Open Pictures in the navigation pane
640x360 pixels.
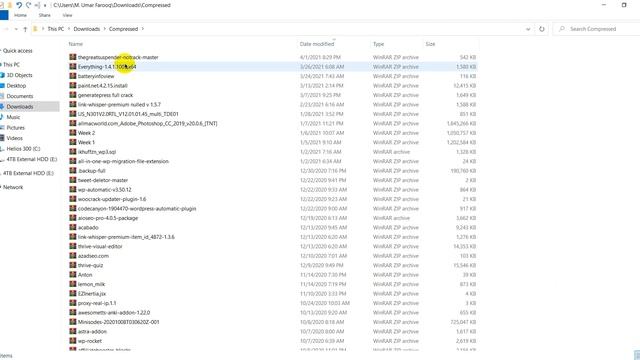(x=16, y=128)
